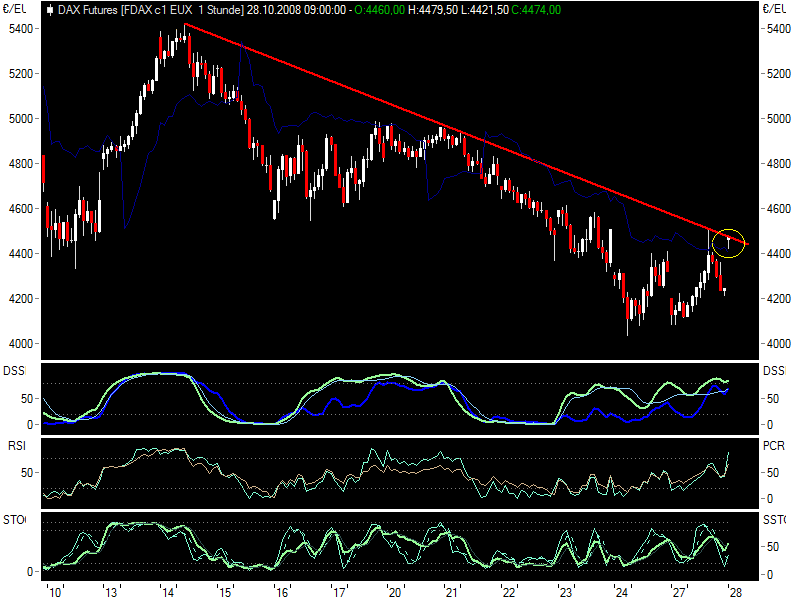Click the close value C:4474,00
Screen dimensions: 800x600
coord(536,10)
